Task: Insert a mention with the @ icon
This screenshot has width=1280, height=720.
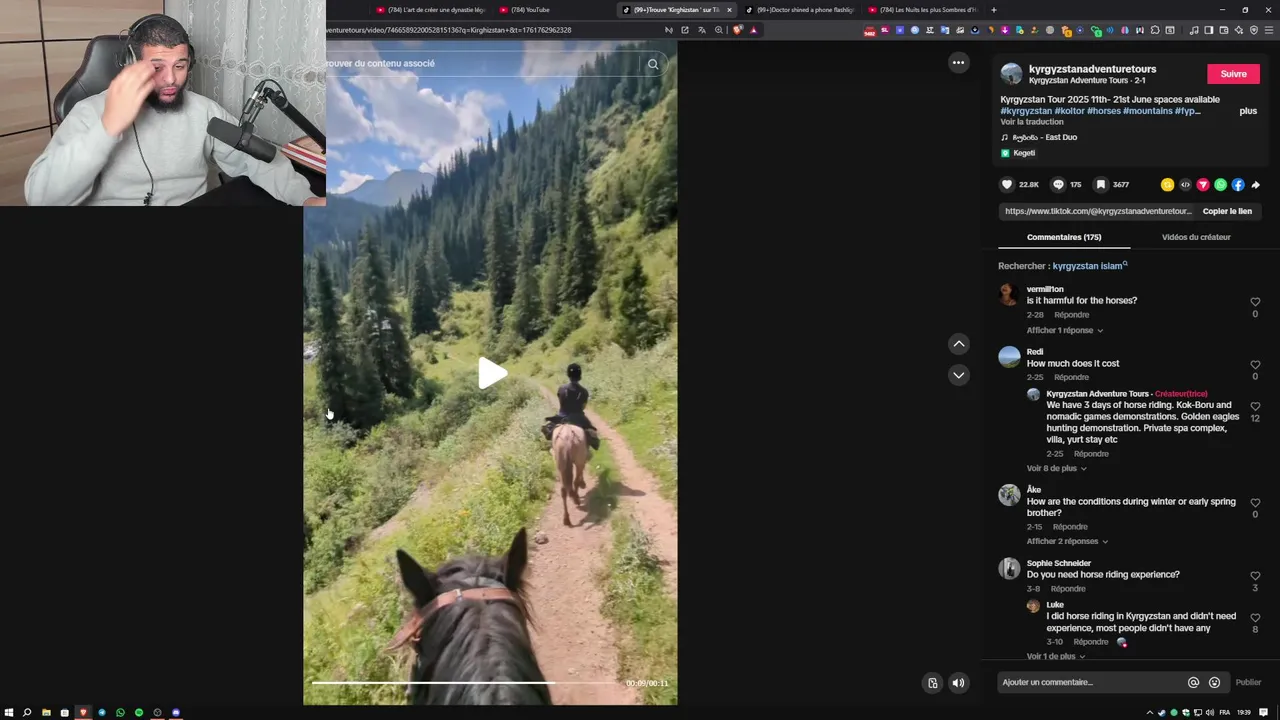Action: [1193, 682]
